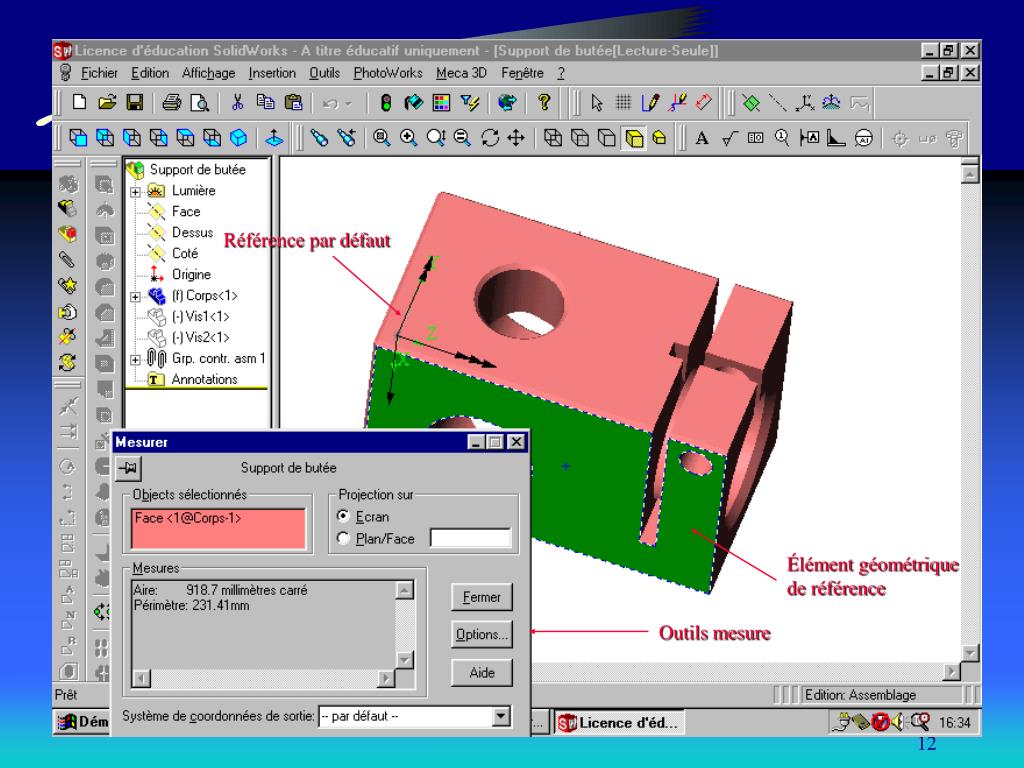1024x768 pixels.
Task: Create a new document with the blank page icon
Action: click(79, 103)
